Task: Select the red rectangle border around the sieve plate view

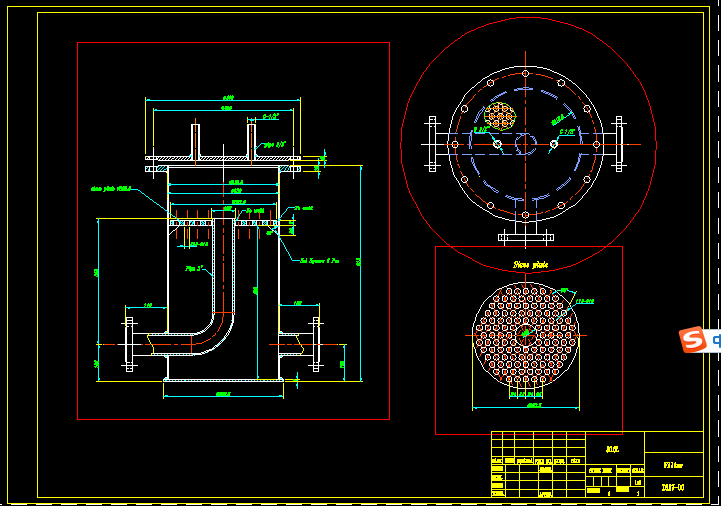Action: (x=436, y=340)
